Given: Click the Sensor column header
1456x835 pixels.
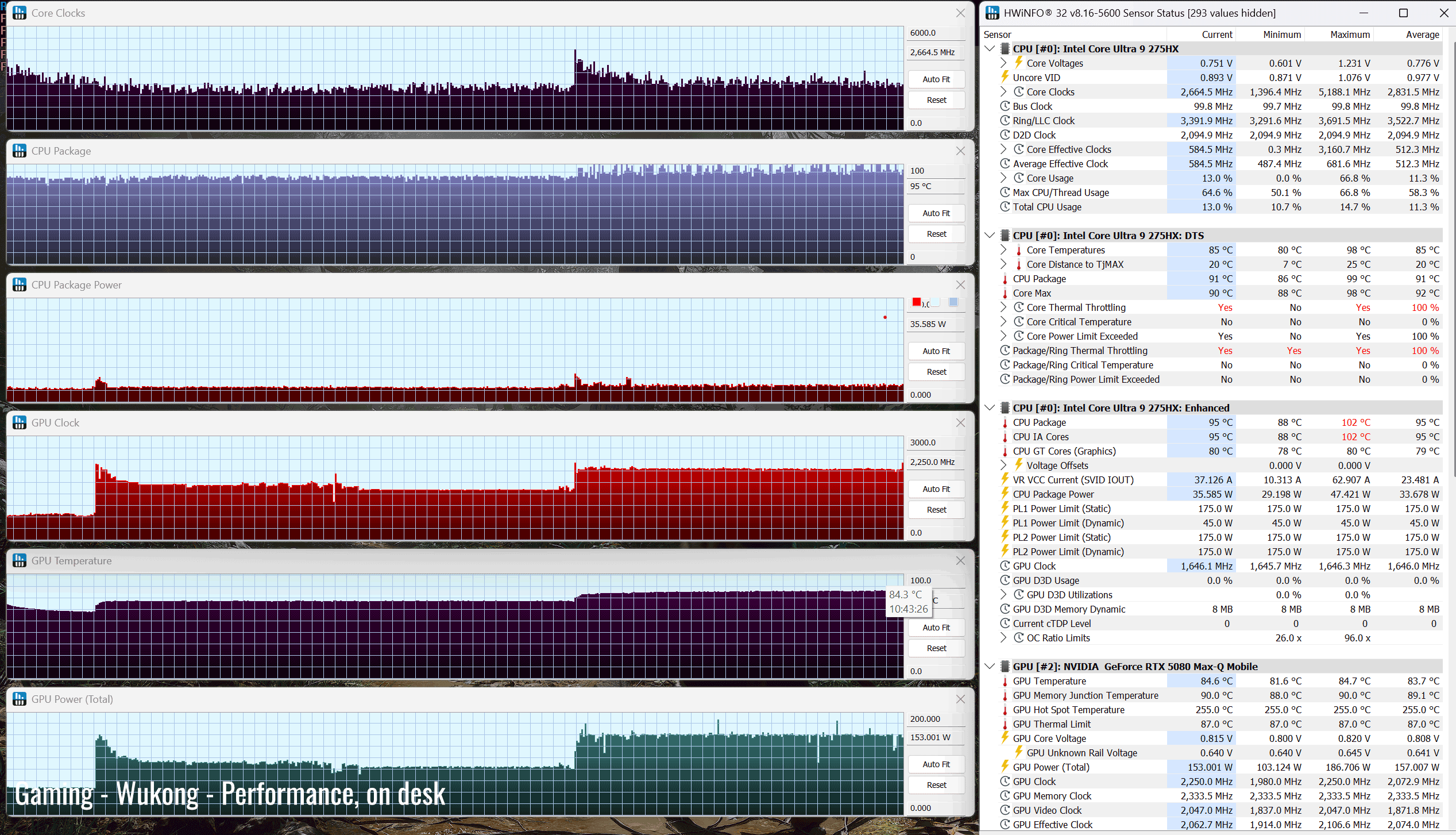Looking at the screenshot, I should (1074, 34).
